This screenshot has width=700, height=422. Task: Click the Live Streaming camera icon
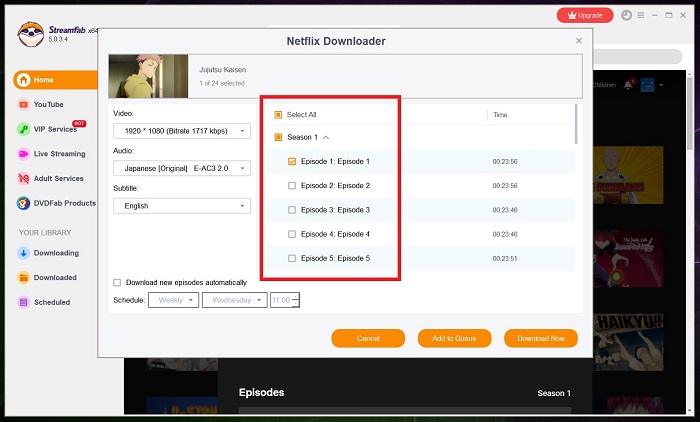23,154
